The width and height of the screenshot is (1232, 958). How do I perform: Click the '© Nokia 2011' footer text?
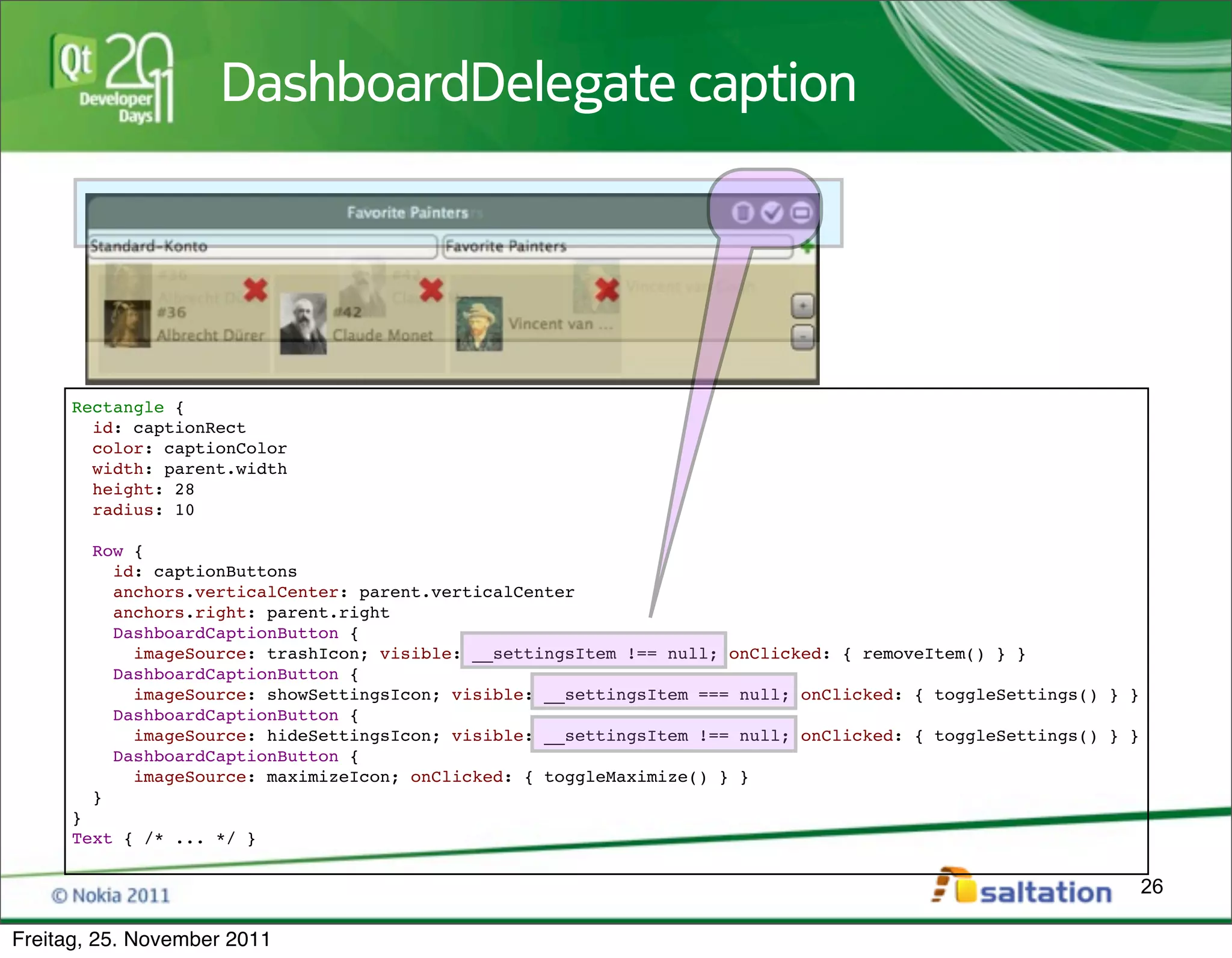click(110, 896)
